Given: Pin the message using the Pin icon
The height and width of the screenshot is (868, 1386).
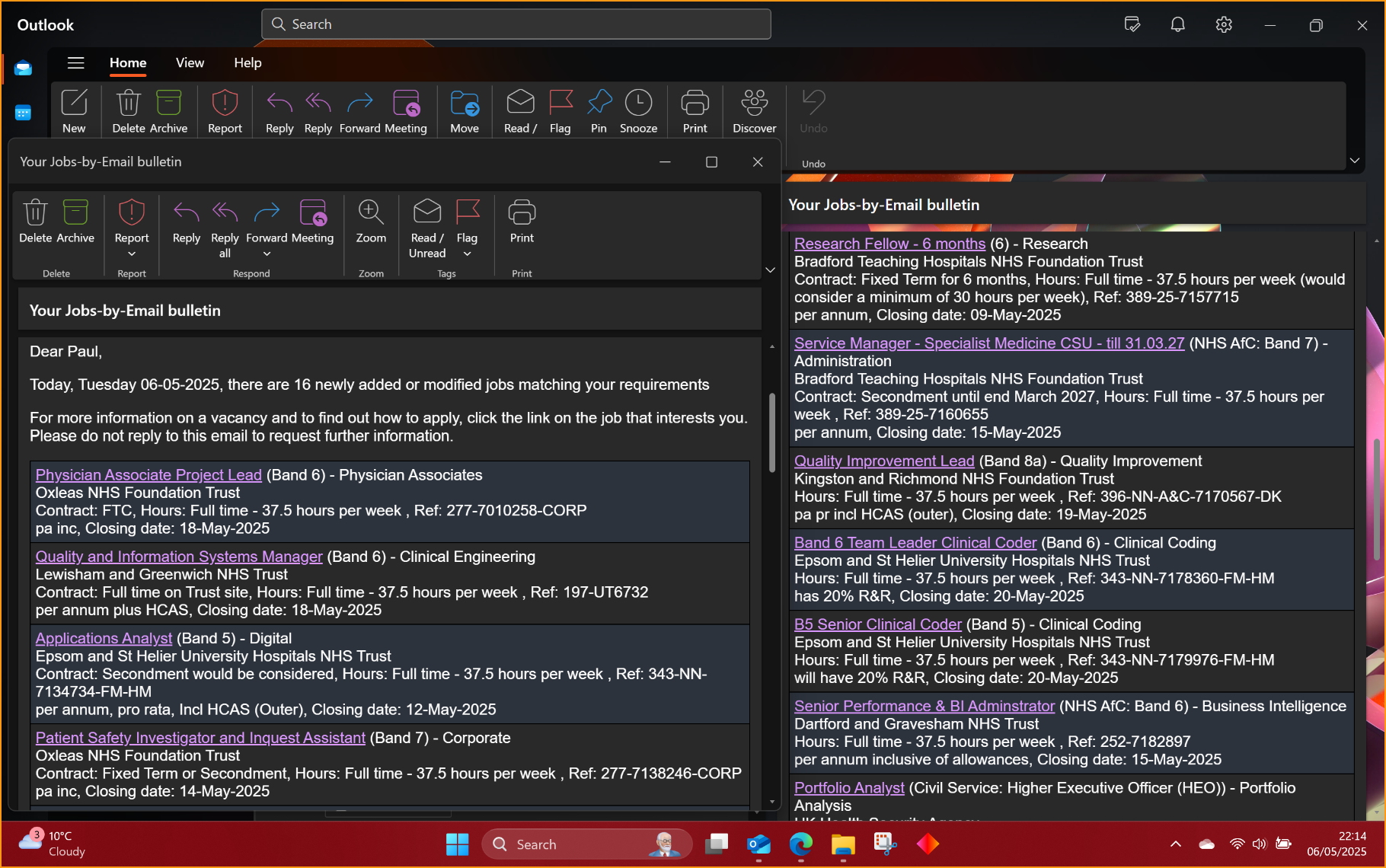Looking at the screenshot, I should coord(599,110).
